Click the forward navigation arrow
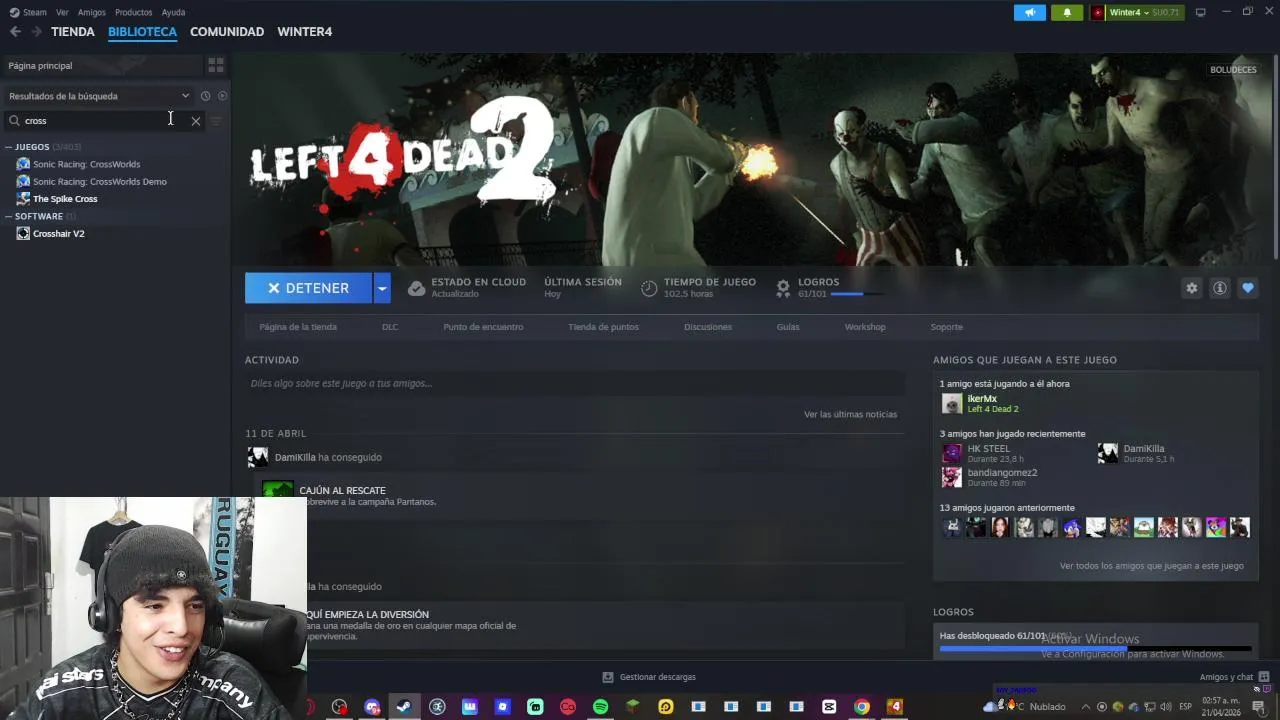 pyautogui.click(x=36, y=32)
